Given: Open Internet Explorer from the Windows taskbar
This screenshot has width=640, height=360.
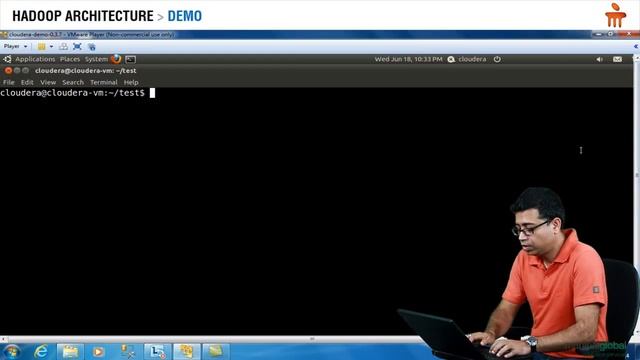Looking at the screenshot, I should (x=41, y=352).
